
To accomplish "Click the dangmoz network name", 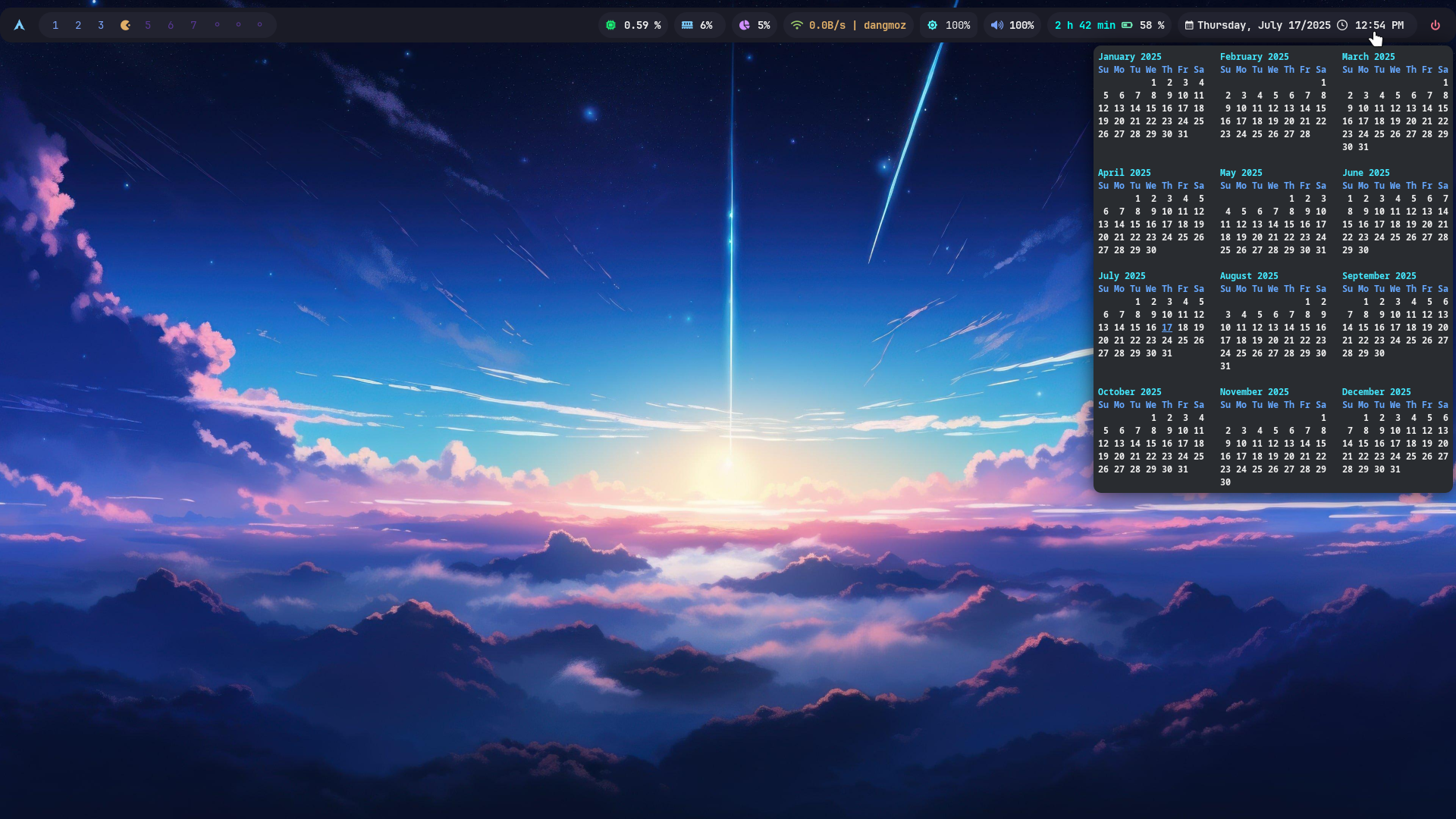I will pyautogui.click(x=884, y=25).
